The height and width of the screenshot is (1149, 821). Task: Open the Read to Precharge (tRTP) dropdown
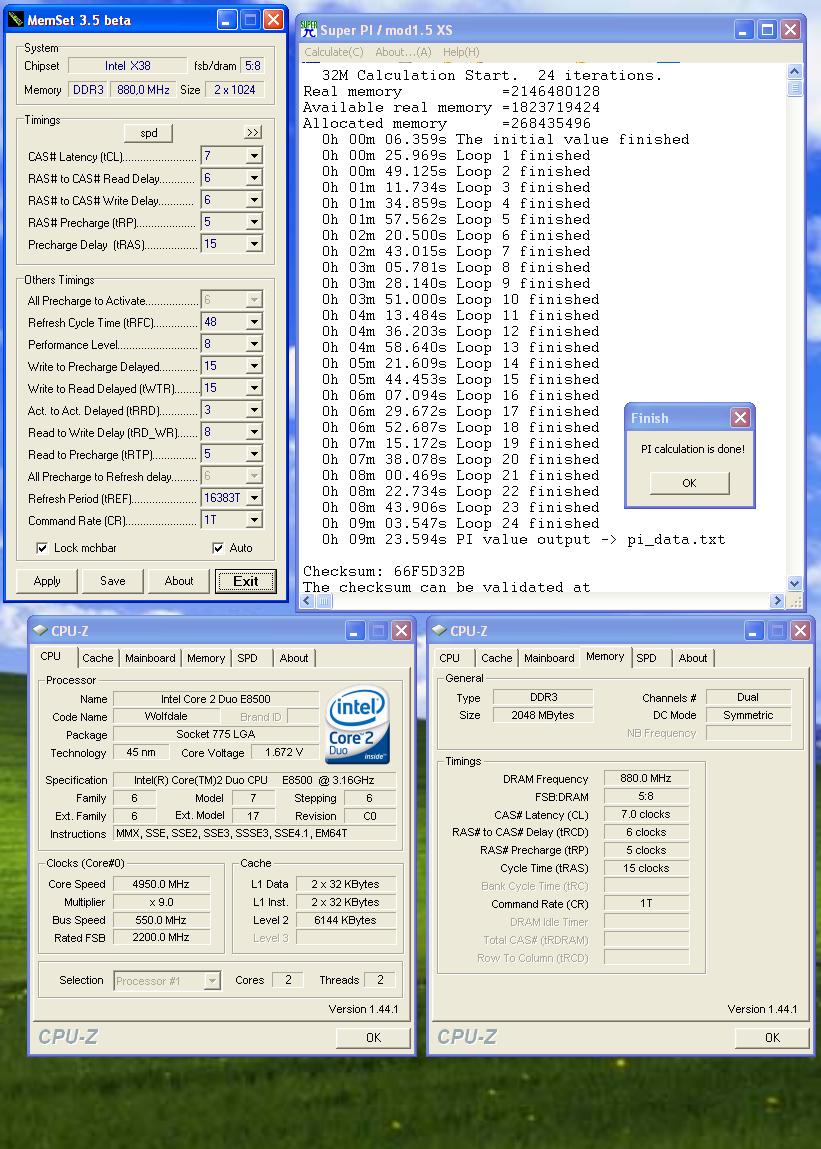coord(254,454)
